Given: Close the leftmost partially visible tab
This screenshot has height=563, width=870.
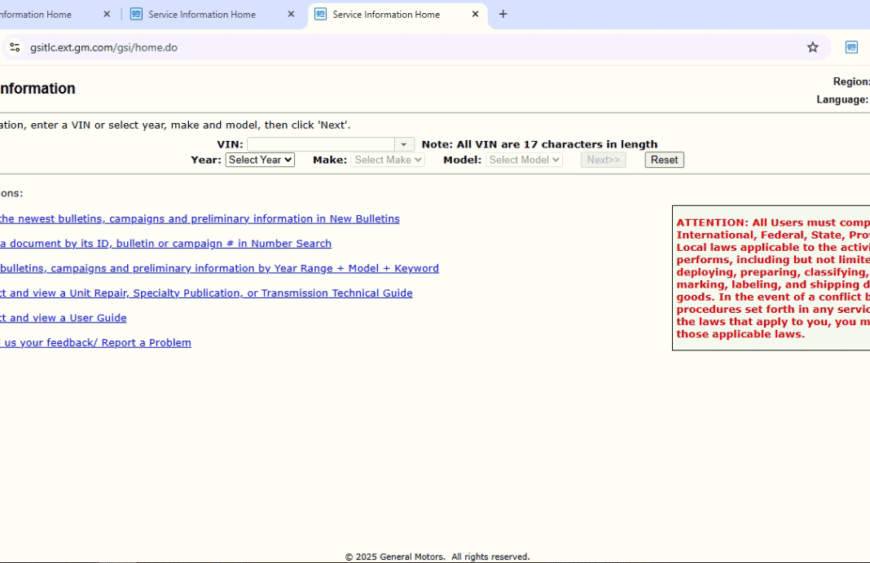Looking at the screenshot, I should [107, 15].
